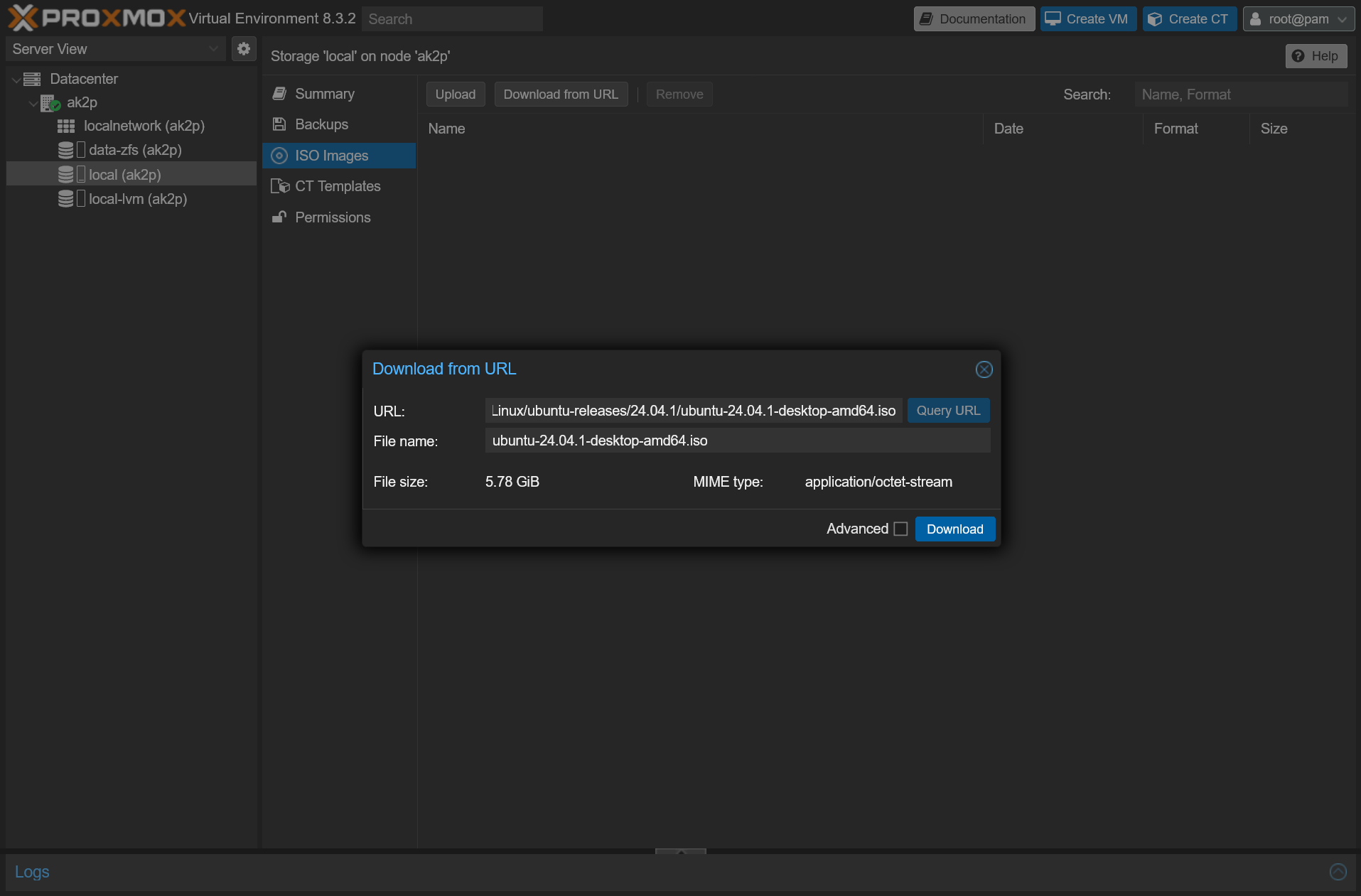Screen dimensions: 1361x896
Task: Expand the Logs panel arrow icon
Action: [1338, 872]
